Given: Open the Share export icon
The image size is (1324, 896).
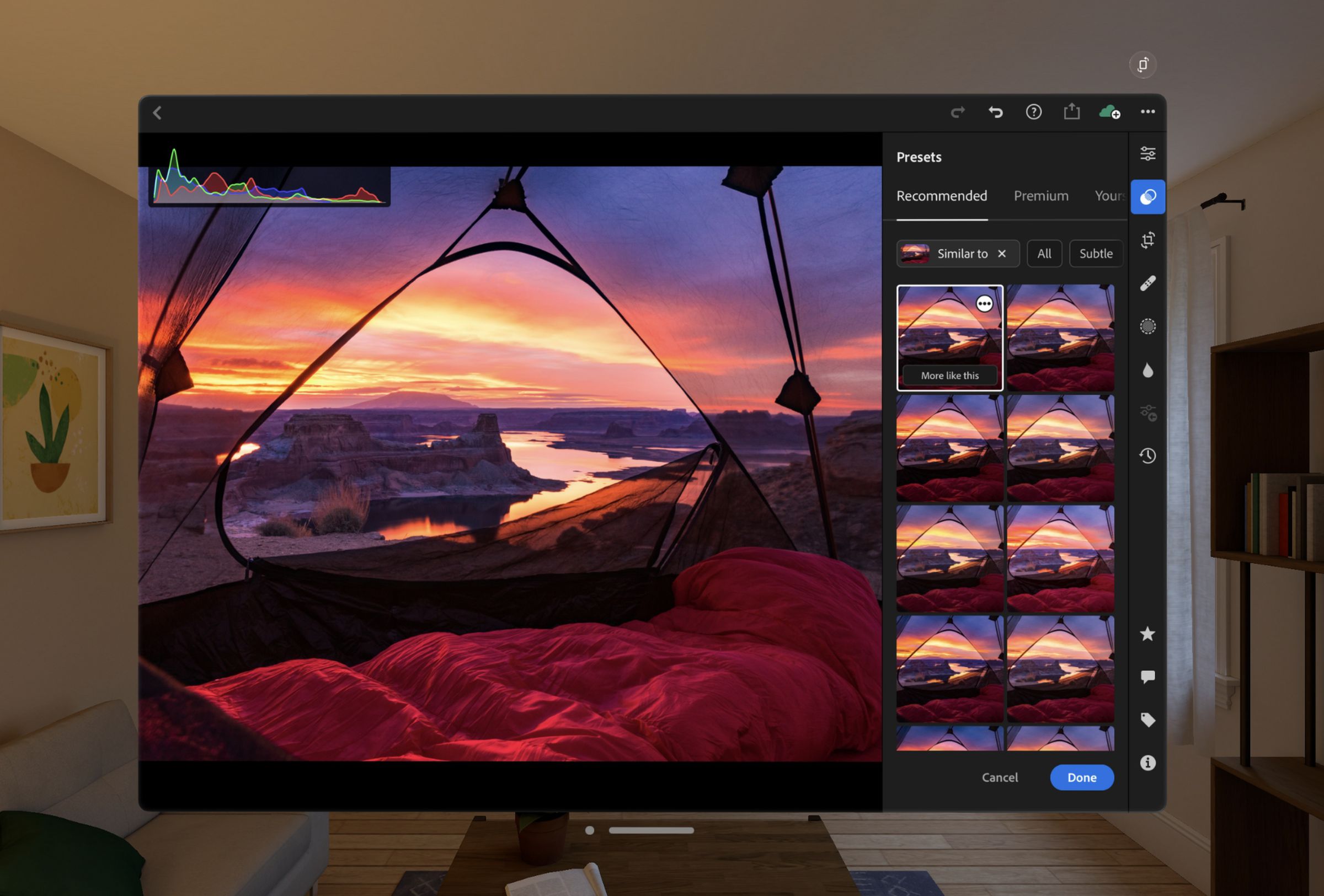Looking at the screenshot, I should pyautogui.click(x=1072, y=111).
